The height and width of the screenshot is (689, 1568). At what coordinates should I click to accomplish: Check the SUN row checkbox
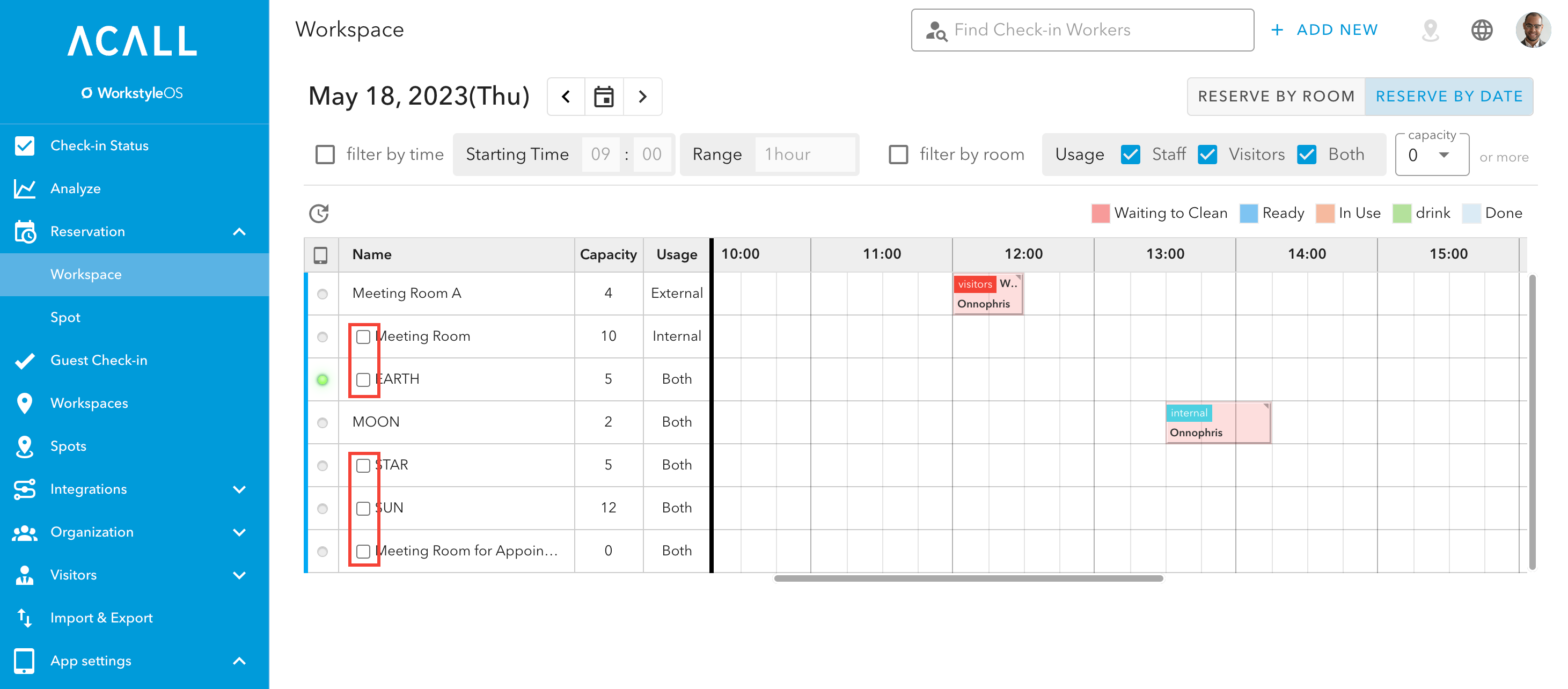[x=363, y=508]
